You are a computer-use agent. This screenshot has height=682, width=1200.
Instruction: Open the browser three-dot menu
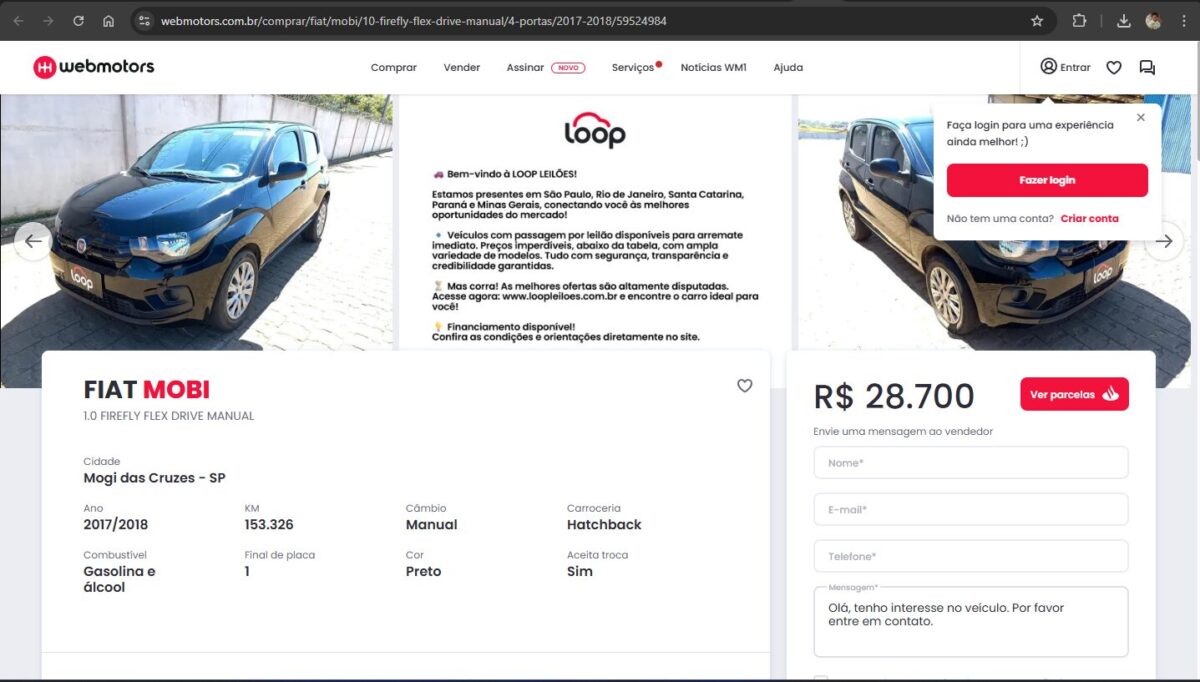click(x=1182, y=21)
